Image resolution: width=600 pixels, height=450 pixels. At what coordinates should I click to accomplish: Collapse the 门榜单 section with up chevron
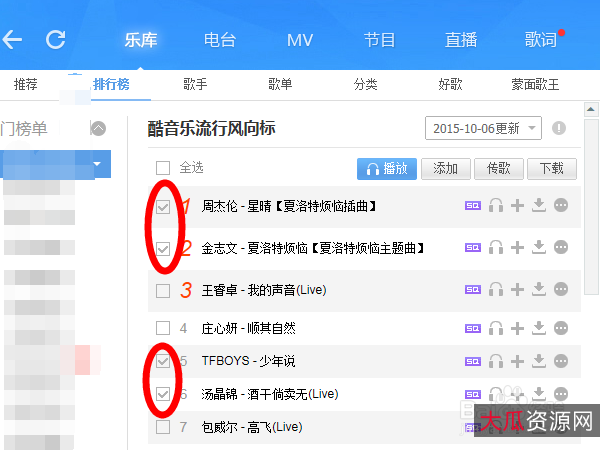98,128
